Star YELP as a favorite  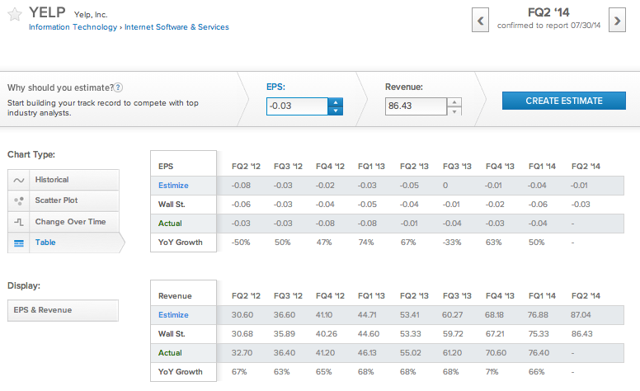tap(15, 14)
